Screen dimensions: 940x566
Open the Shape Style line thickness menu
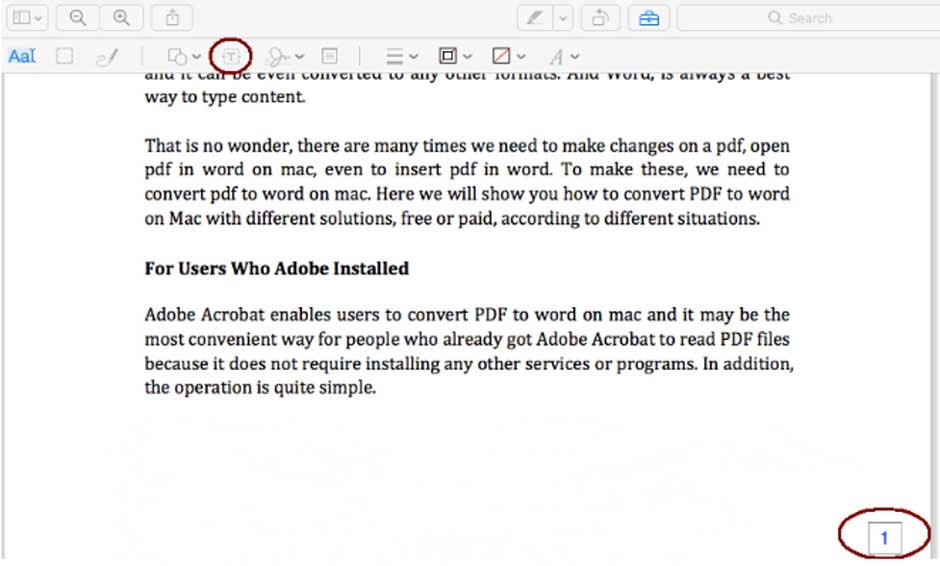401,56
